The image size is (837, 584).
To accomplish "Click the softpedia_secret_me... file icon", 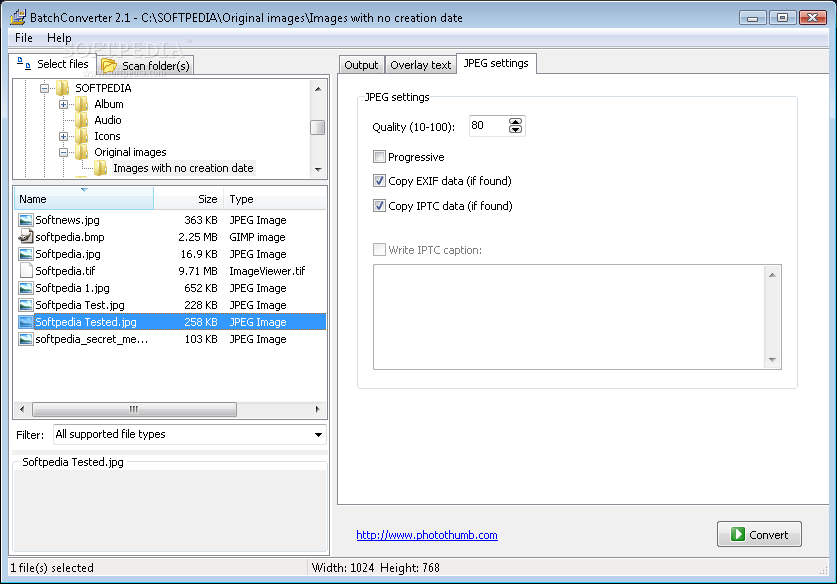I will (x=26, y=339).
